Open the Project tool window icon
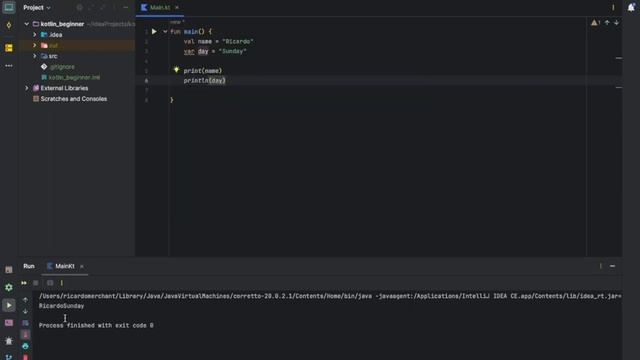 [9, 7]
